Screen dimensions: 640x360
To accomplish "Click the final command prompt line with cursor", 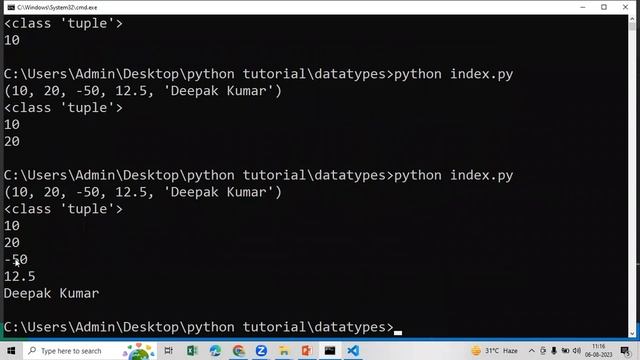I will (203, 327).
